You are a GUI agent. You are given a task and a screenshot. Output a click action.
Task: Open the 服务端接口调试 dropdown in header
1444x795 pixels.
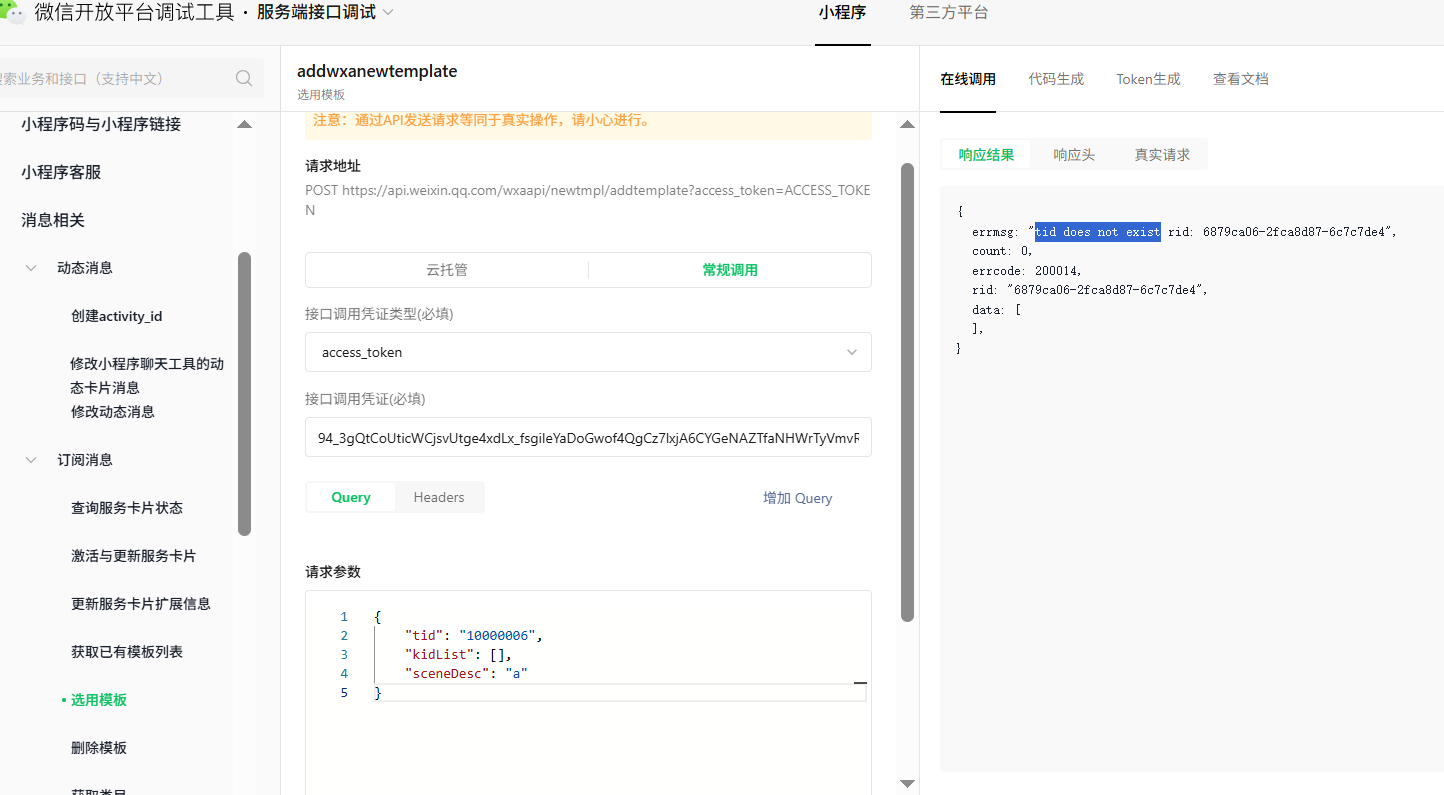[325, 12]
